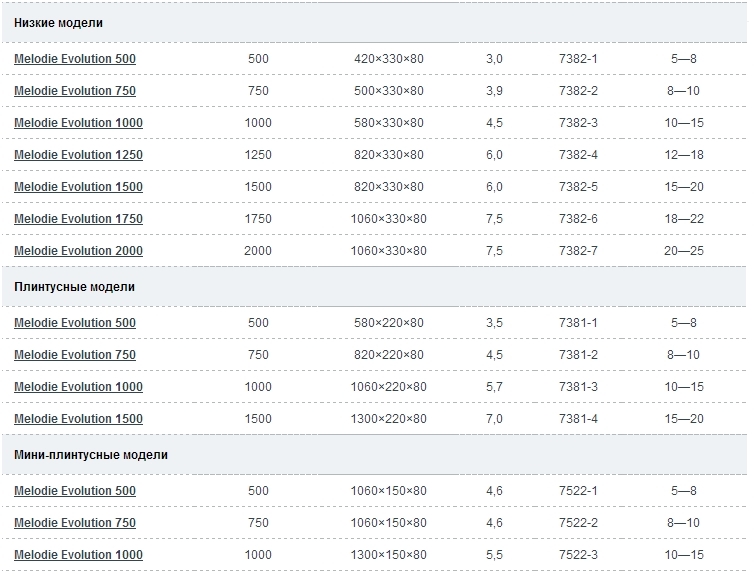The image size is (756, 576).
Task: Open Melodie Evolution 500 link in row 7522-1
Action: [75, 491]
